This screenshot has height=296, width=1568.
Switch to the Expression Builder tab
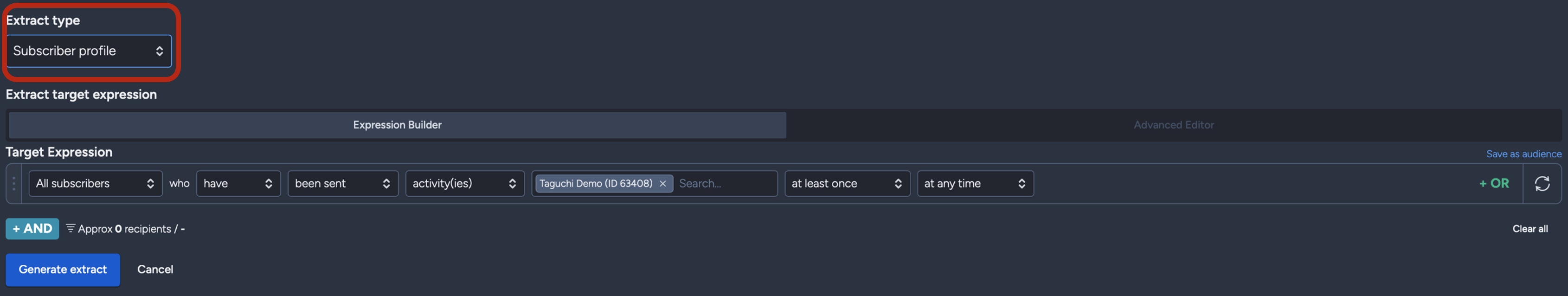click(397, 125)
